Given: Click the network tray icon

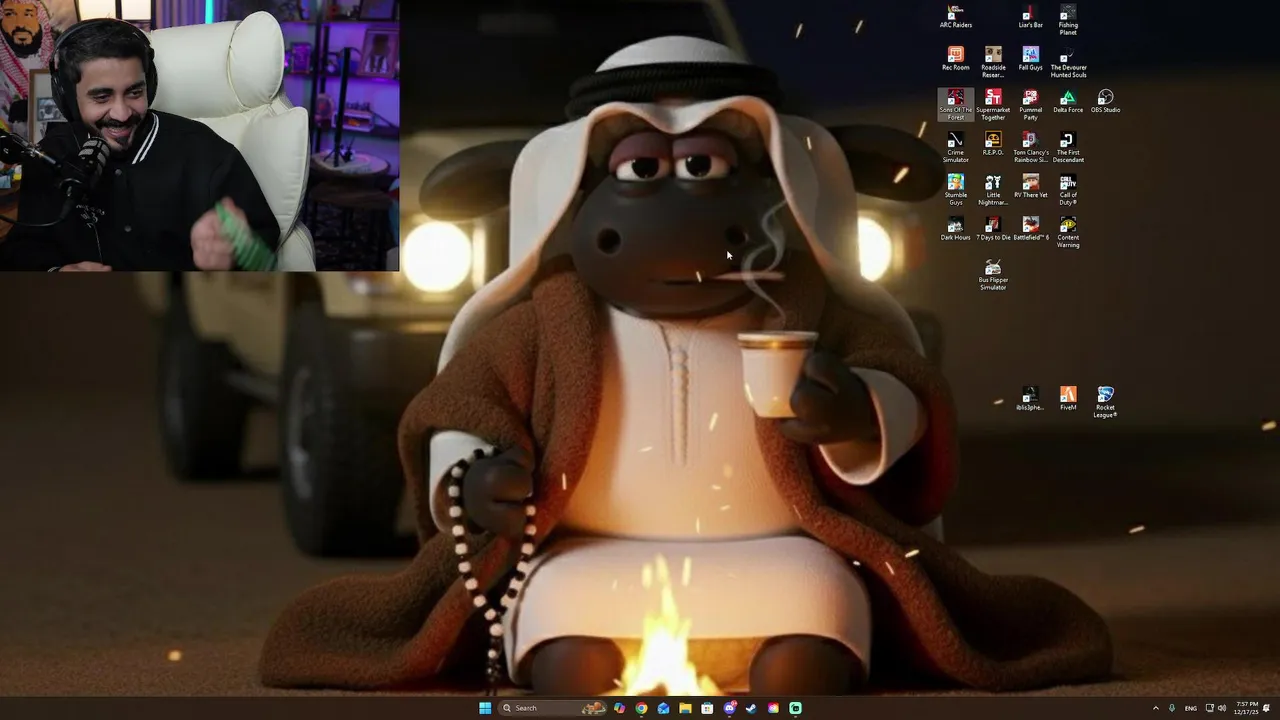Looking at the screenshot, I should tap(1209, 708).
